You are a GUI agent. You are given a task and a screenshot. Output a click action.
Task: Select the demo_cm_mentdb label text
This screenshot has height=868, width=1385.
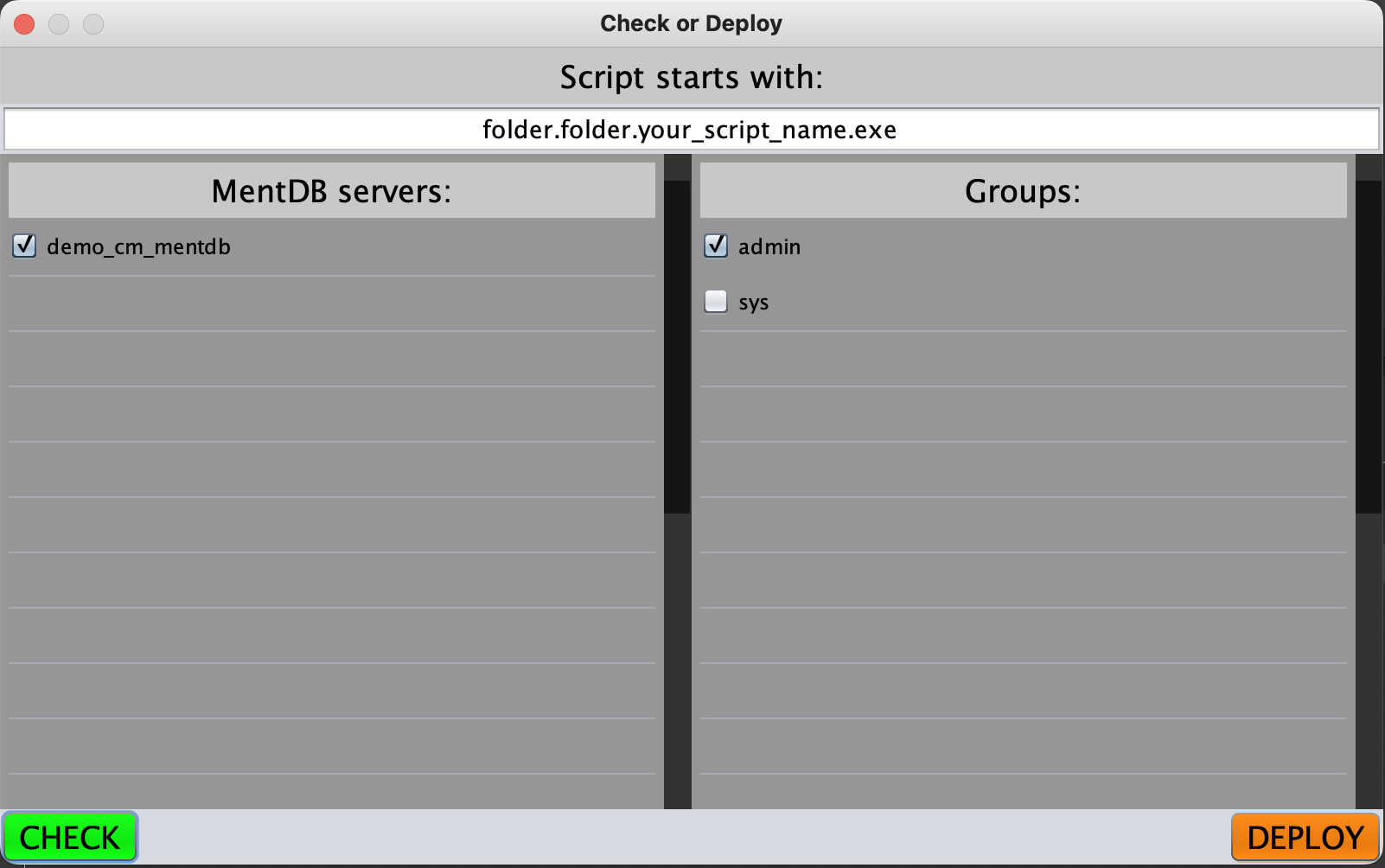coord(138,247)
